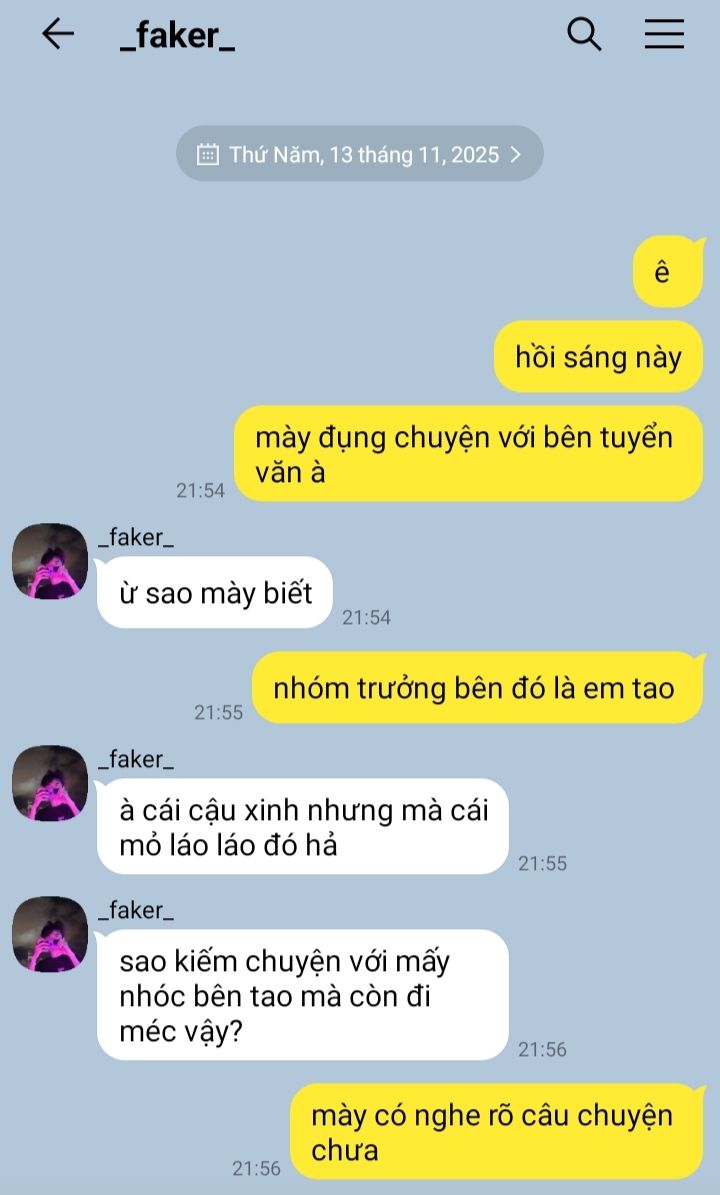
Task: Select "ừ sao mày biết" white bubble
Action: tap(215, 593)
